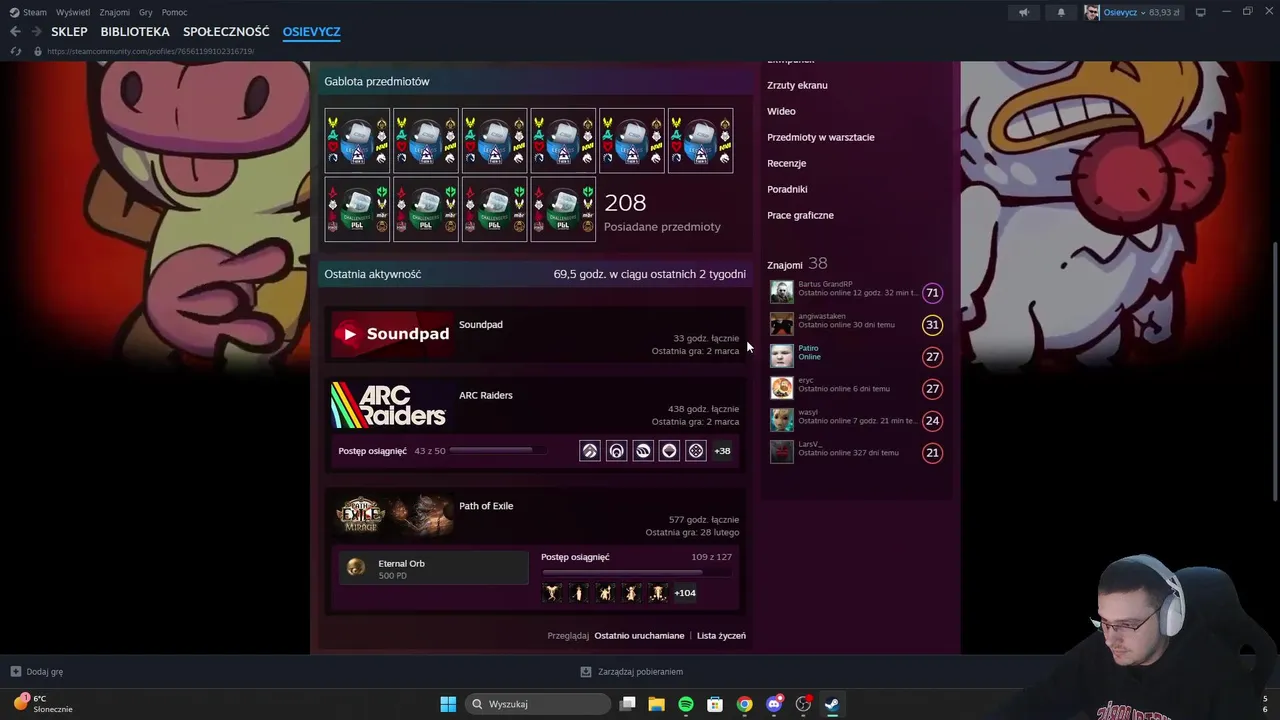
Task: Click the Path of Exile achievement progress bar
Action: [x=636, y=573]
